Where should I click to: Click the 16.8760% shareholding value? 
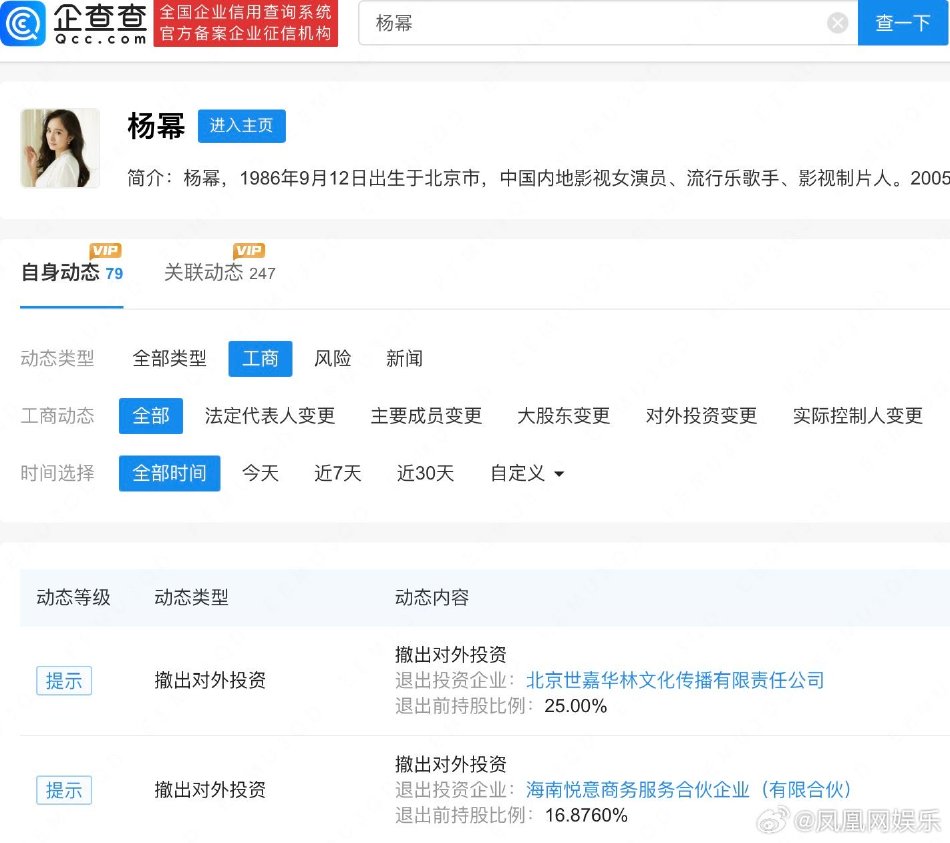[586, 816]
